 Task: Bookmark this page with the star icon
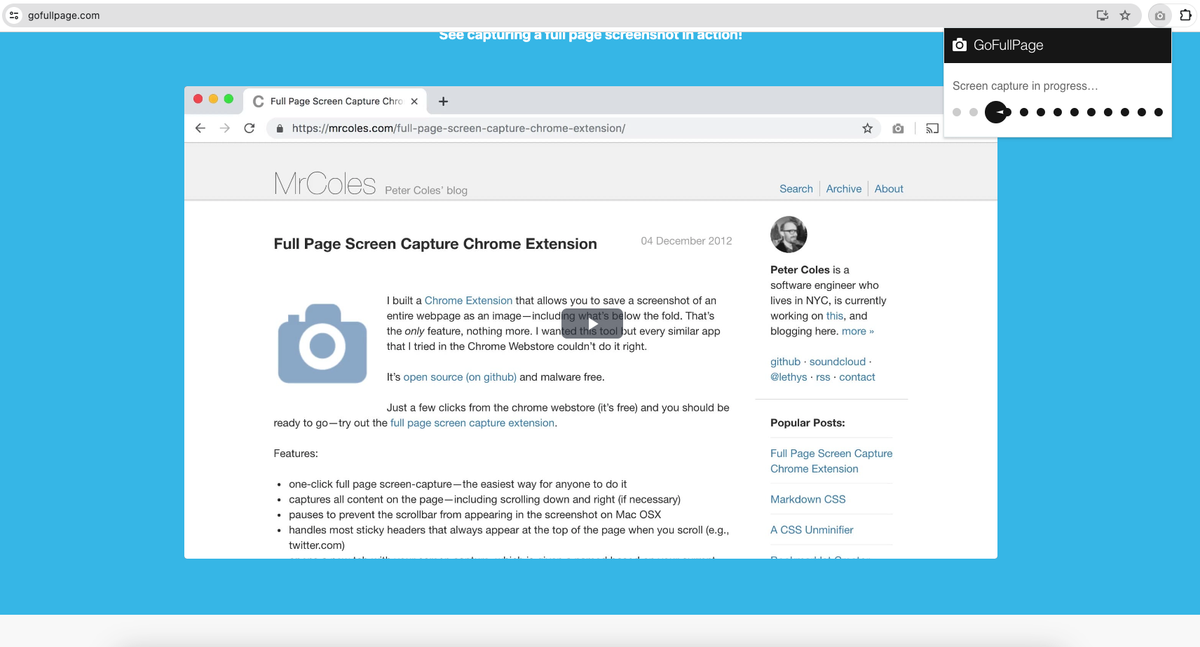click(x=1125, y=15)
